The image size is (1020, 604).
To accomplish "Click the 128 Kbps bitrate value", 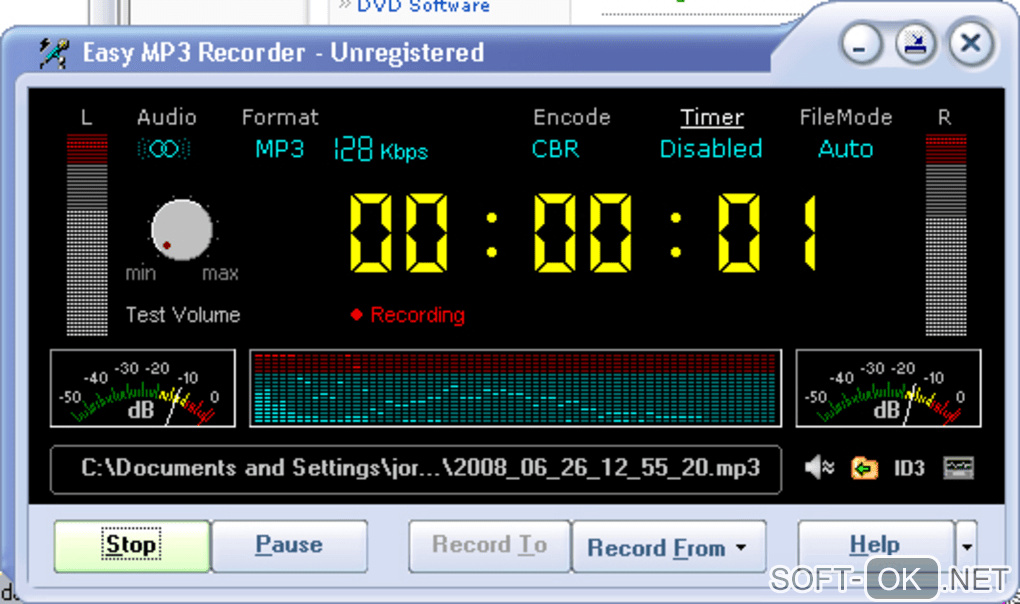I will click(x=381, y=150).
